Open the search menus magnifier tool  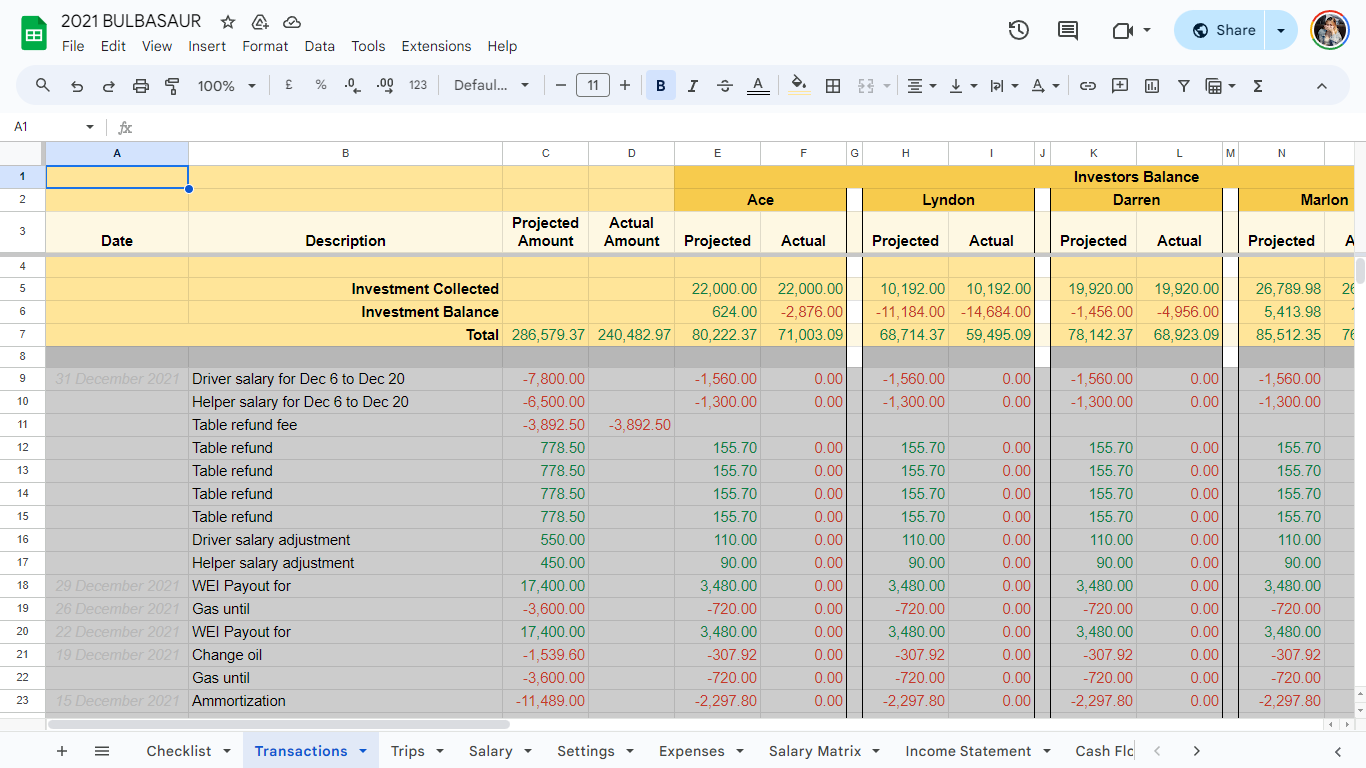tap(43, 86)
